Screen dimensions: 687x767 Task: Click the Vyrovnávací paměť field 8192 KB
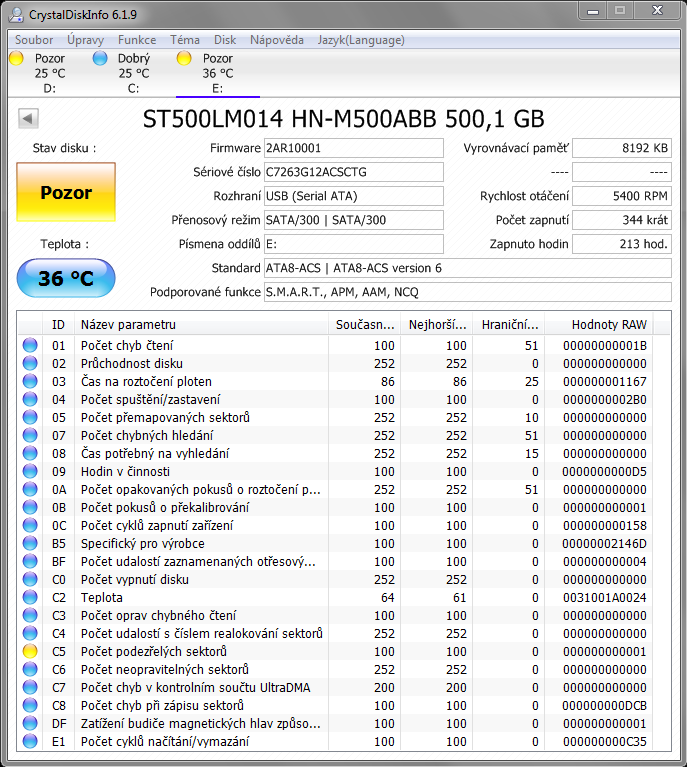point(622,148)
